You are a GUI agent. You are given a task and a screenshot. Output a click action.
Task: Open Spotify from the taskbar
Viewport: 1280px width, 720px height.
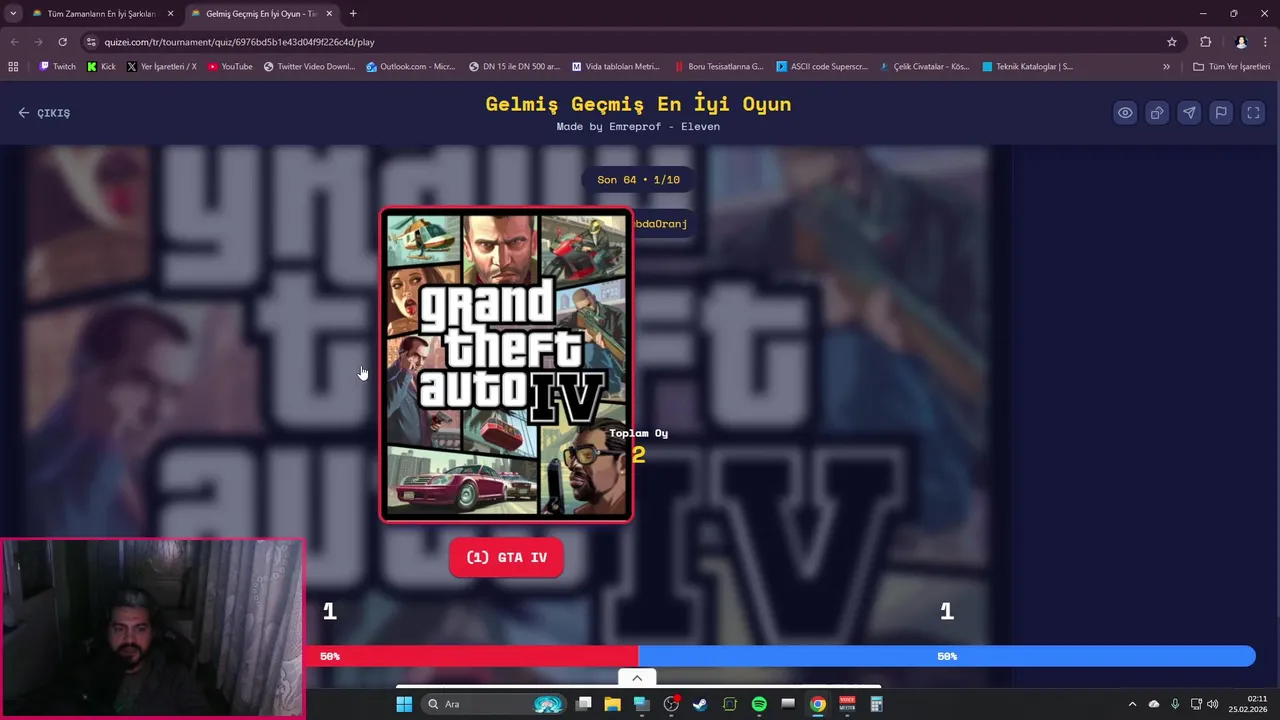pyautogui.click(x=759, y=704)
